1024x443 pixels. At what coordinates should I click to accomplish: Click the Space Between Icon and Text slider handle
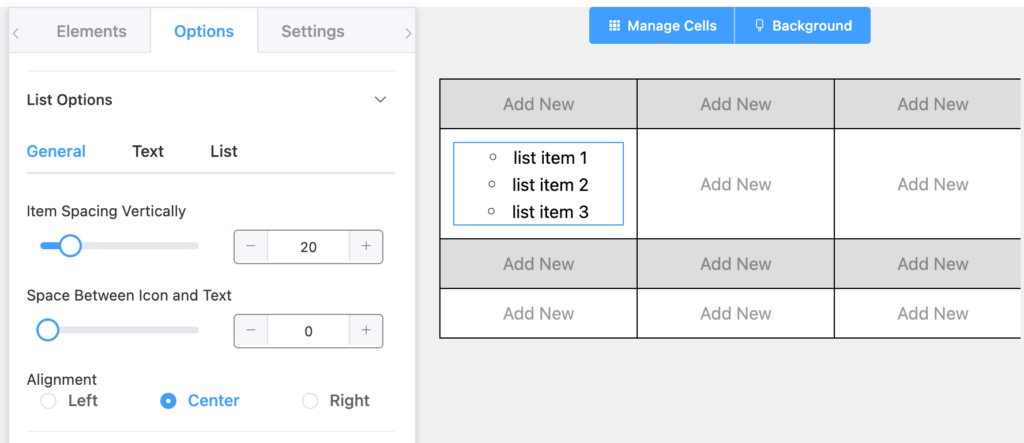[48, 330]
